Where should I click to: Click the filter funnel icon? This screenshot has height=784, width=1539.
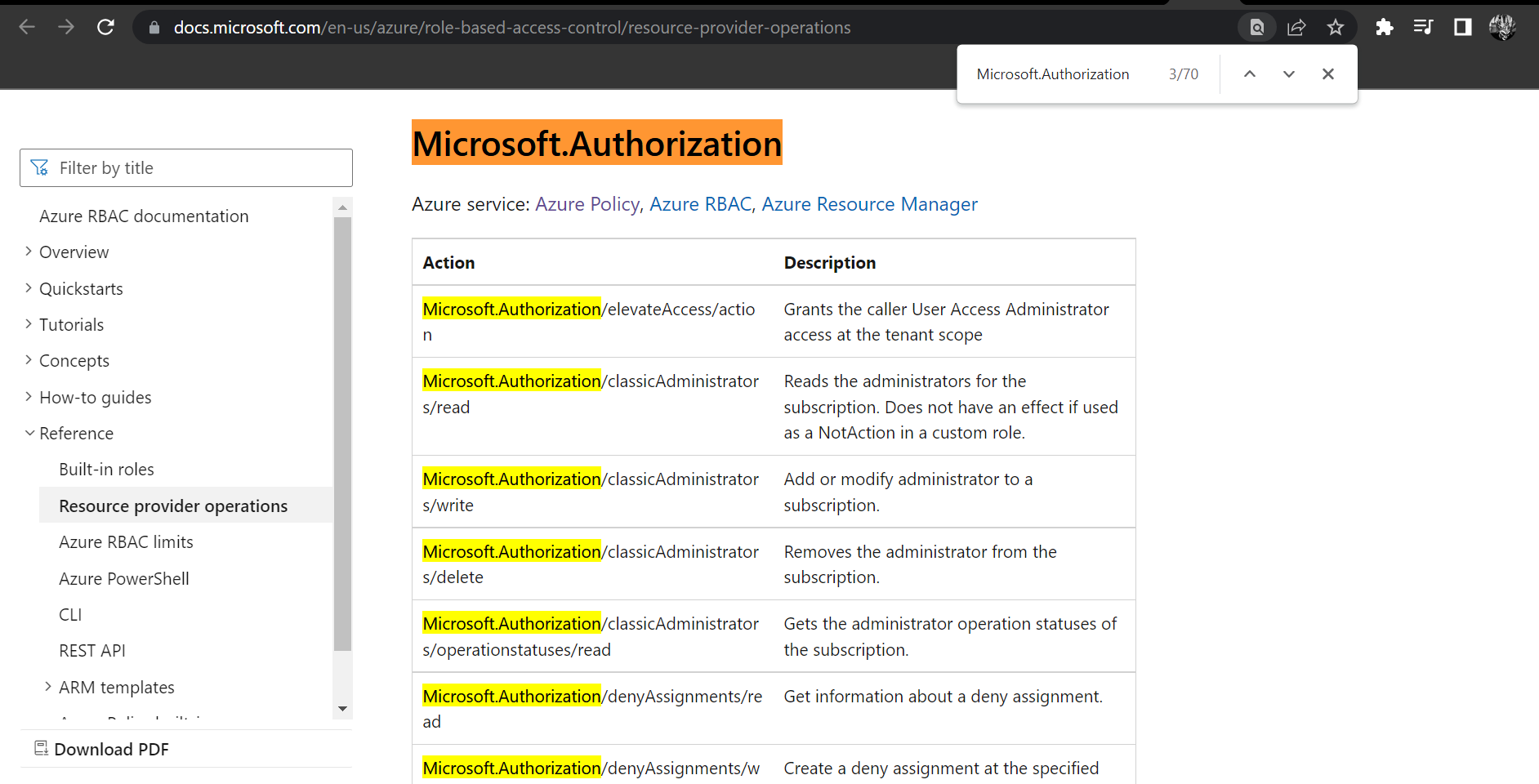pos(39,167)
